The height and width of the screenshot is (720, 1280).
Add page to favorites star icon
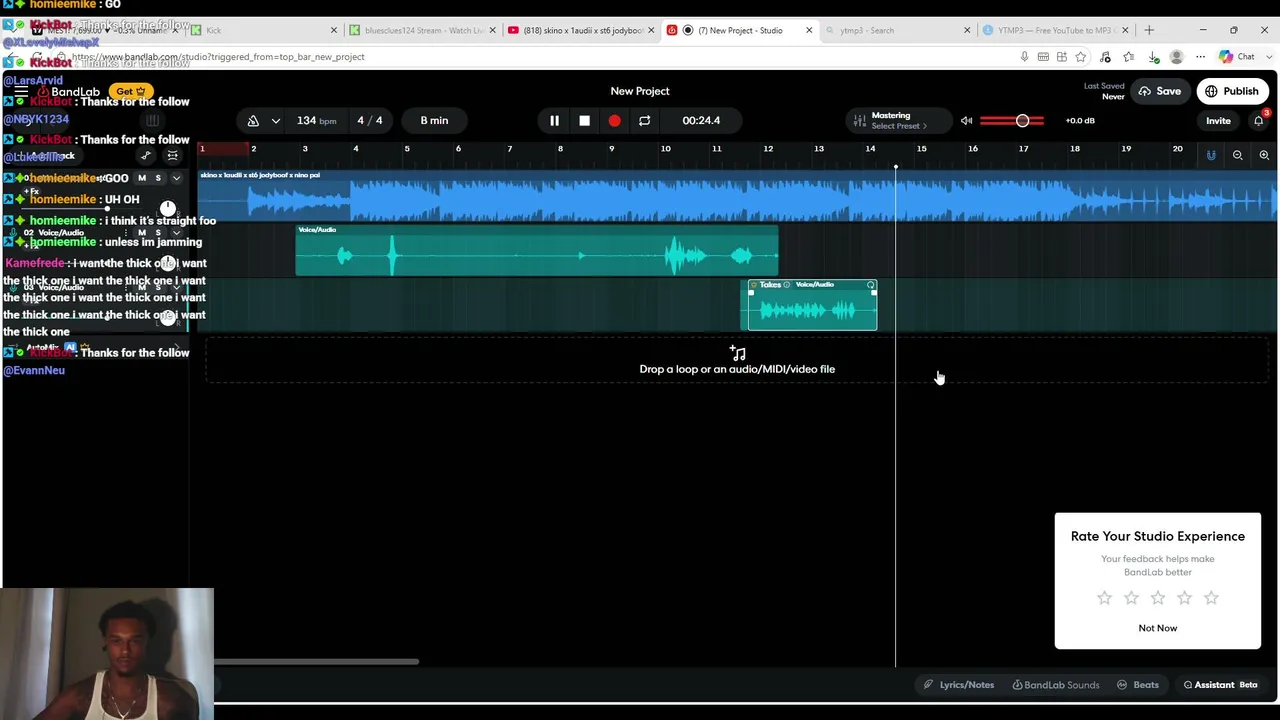pyautogui.click(x=1081, y=57)
